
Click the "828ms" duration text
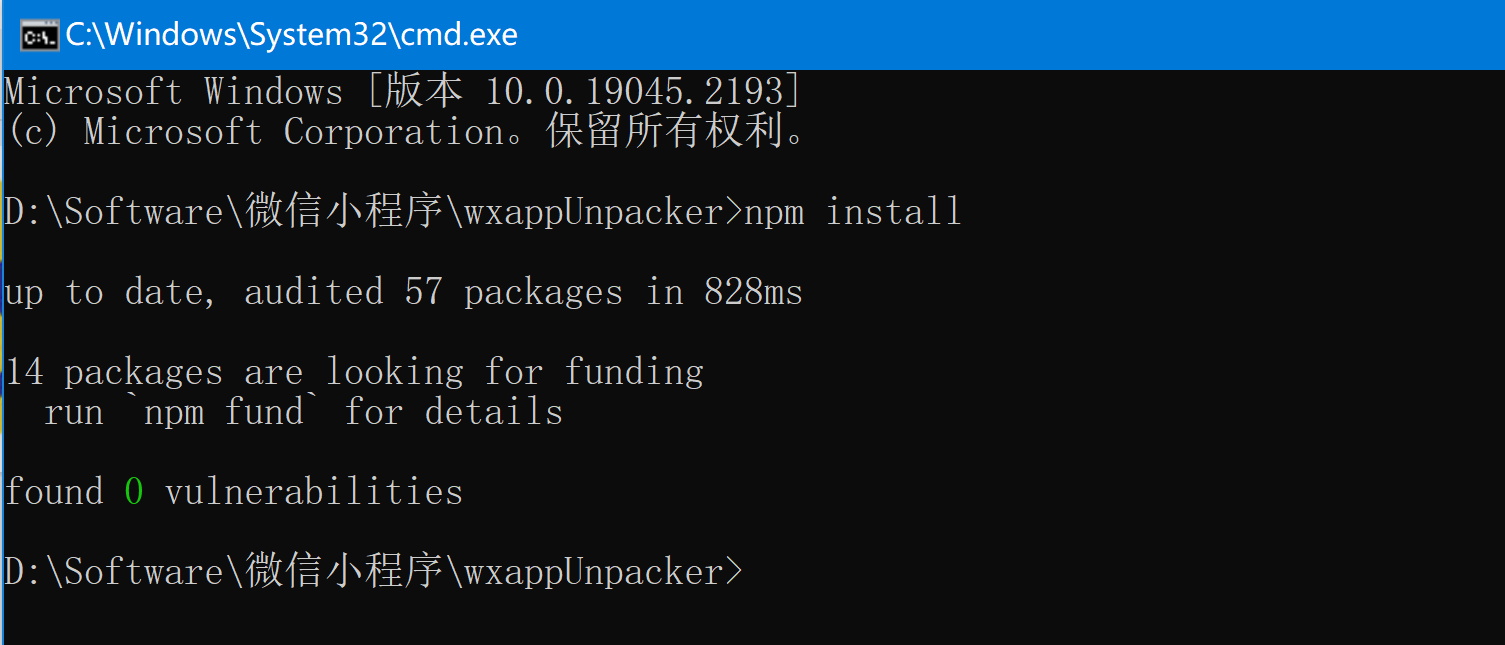click(x=753, y=292)
